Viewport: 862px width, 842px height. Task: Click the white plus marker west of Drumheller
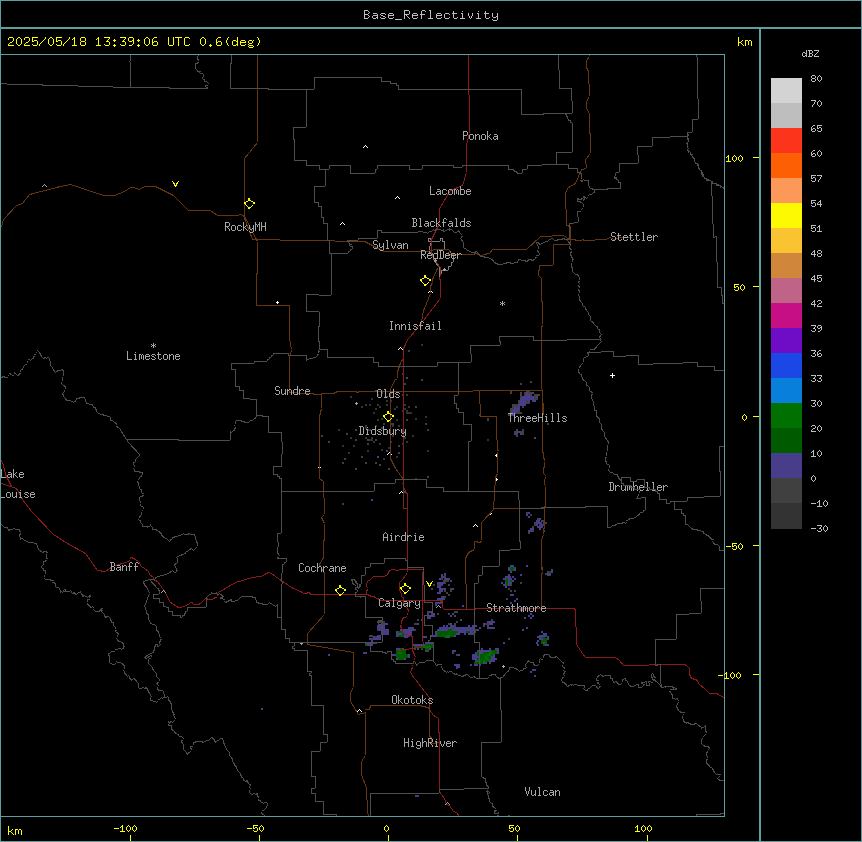[612, 375]
